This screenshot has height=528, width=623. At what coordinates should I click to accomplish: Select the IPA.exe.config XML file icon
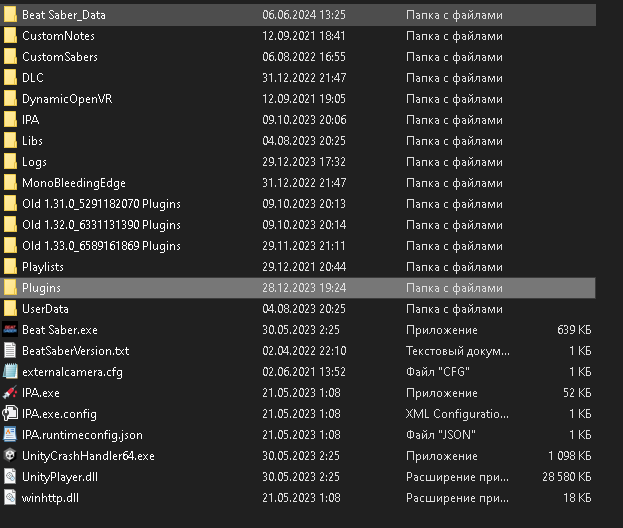pyautogui.click(x=10, y=414)
